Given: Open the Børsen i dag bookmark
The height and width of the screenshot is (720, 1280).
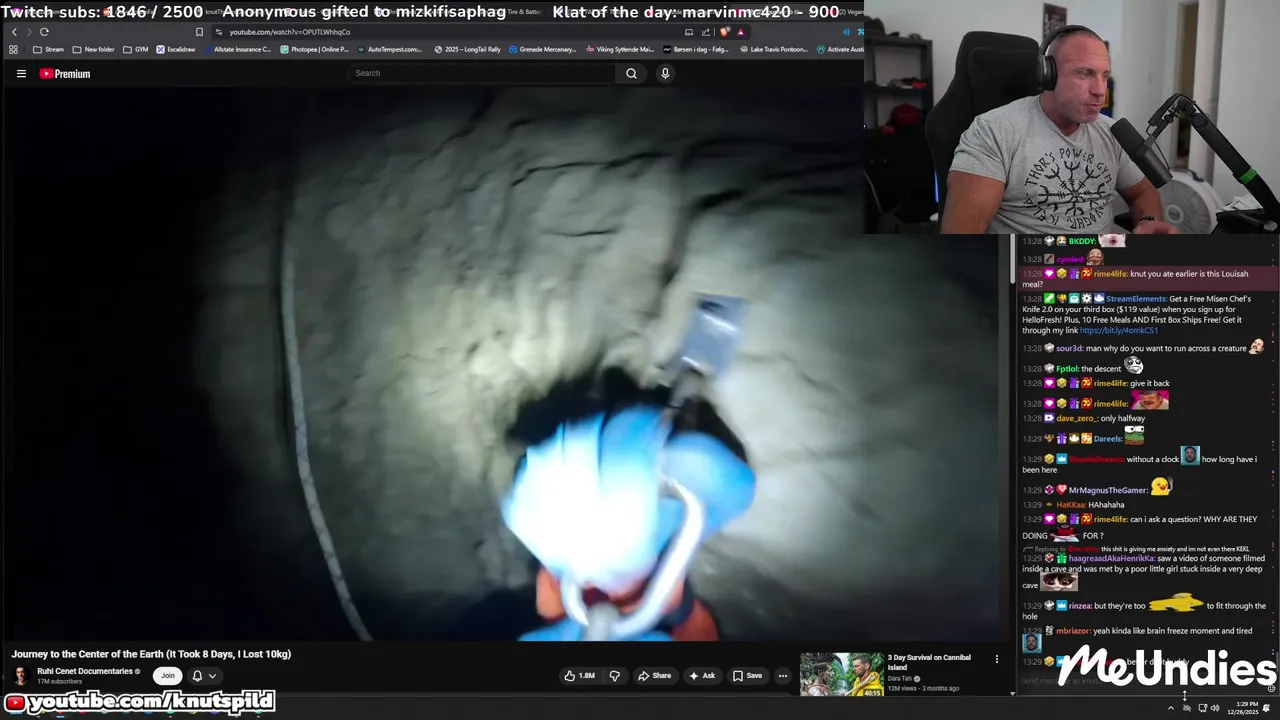Looking at the screenshot, I should [695, 49].
